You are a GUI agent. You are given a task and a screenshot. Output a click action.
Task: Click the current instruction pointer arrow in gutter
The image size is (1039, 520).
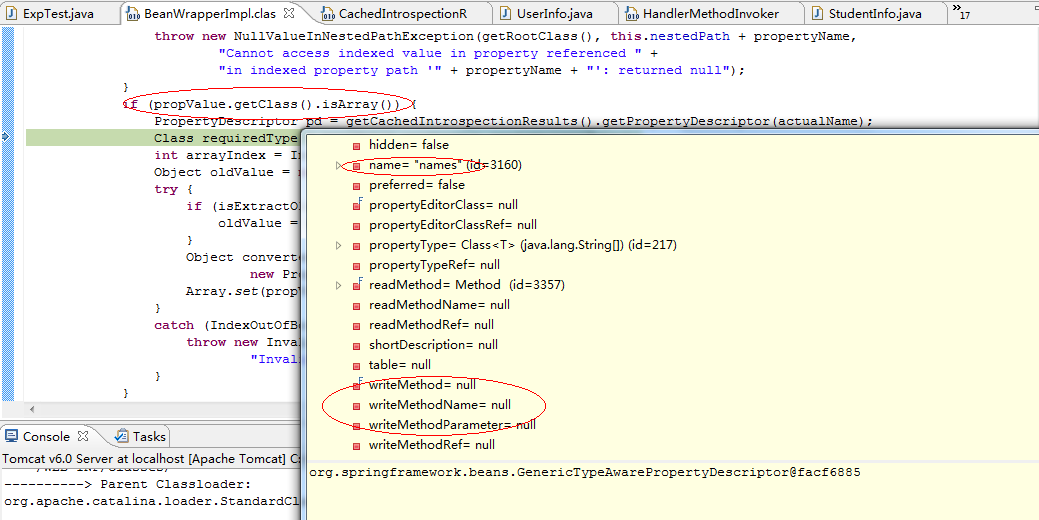point(6,136)
